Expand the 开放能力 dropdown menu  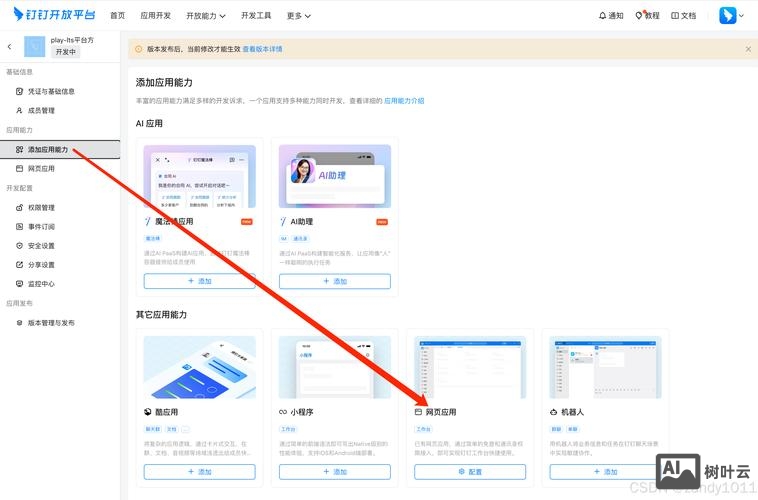point(206,15)
